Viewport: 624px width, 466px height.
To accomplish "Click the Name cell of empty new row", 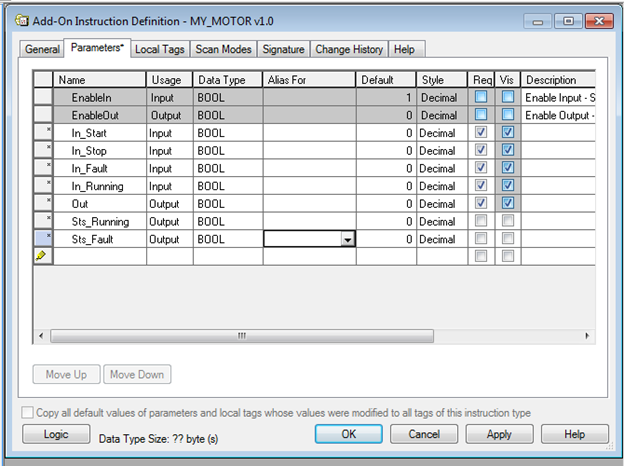I will click(x=100, y=257).
